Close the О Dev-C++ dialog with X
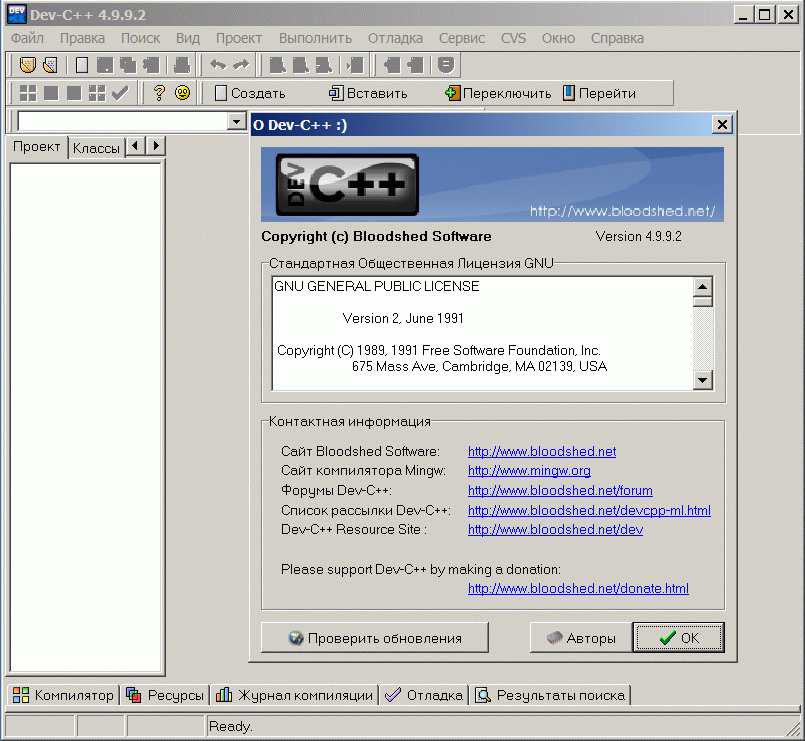805x741 pixels. 722,124
